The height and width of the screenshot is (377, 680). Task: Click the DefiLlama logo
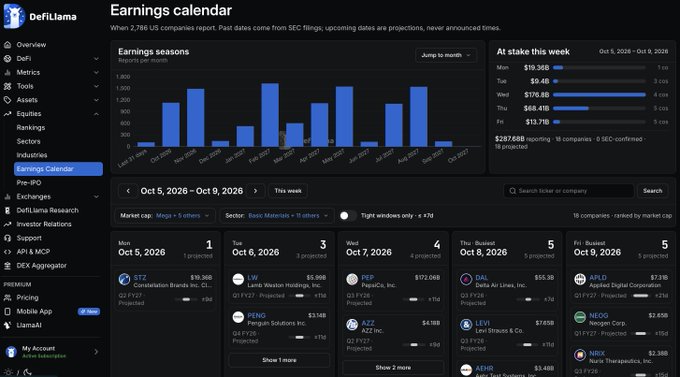pos(40,16)
